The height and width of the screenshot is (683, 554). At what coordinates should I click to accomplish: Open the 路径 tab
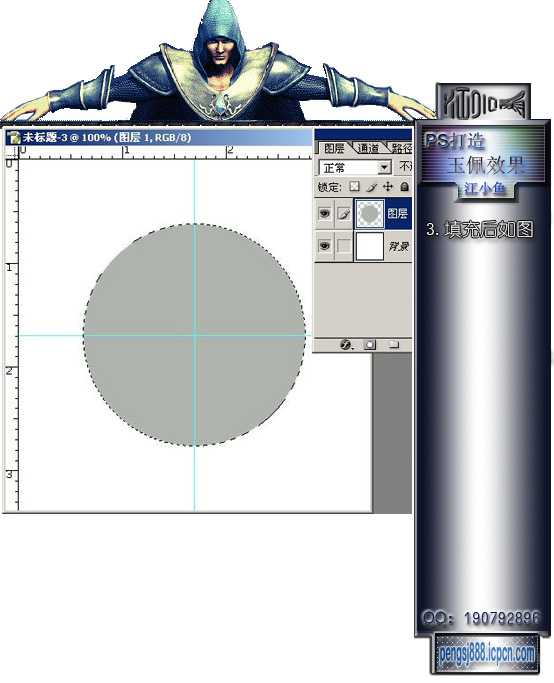pyautogui.click(x=400, y=148)
